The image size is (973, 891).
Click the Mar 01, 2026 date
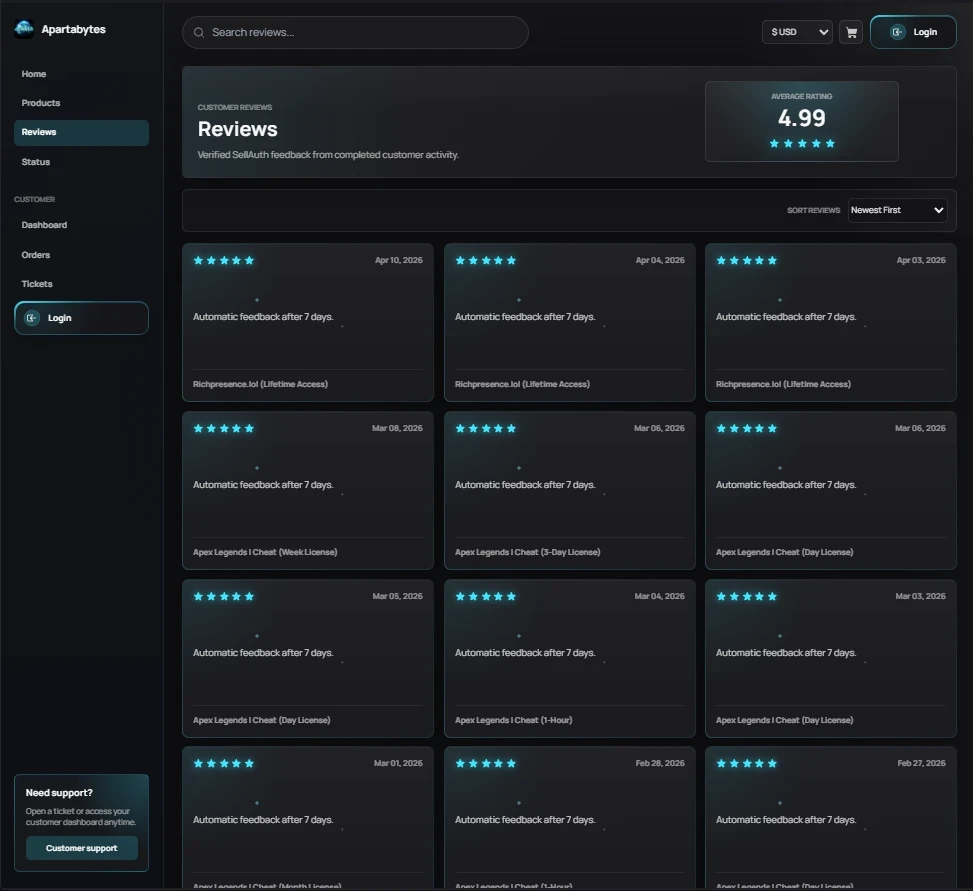[x=398, y=763]
